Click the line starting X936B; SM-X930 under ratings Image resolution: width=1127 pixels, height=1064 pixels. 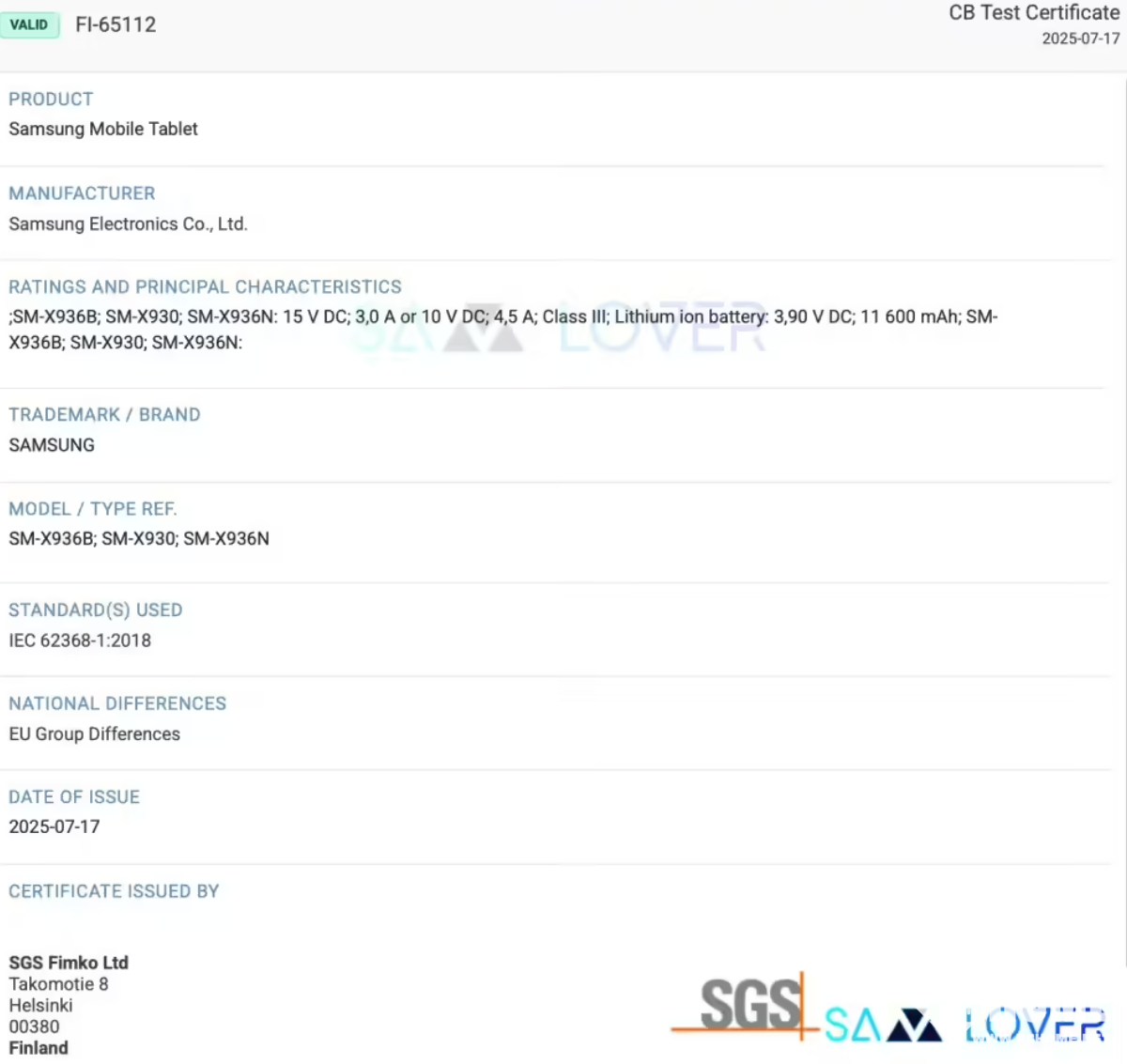tap(126, 342)
